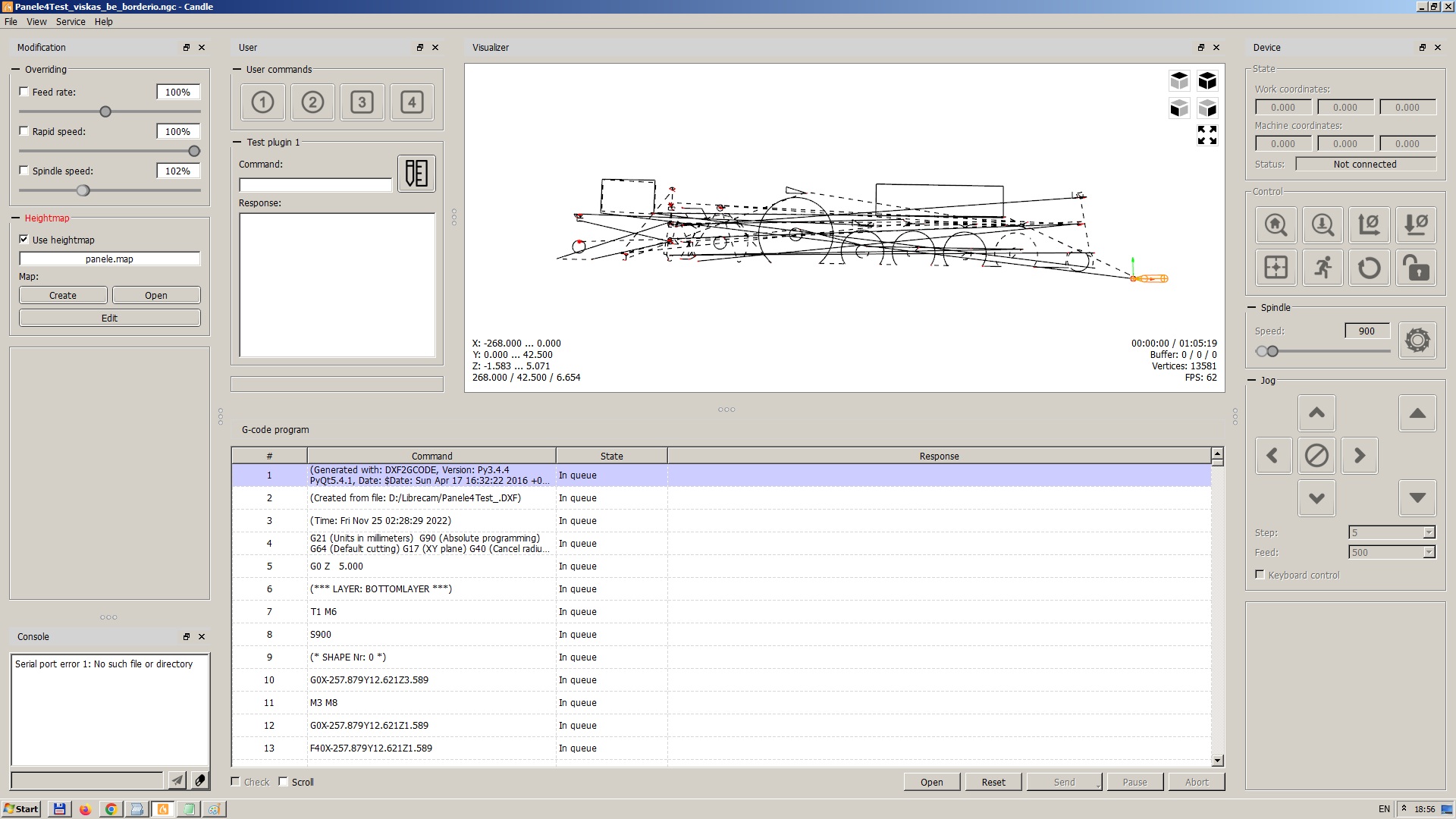Enable the Spindle speed override checkbox

(24, 171)
